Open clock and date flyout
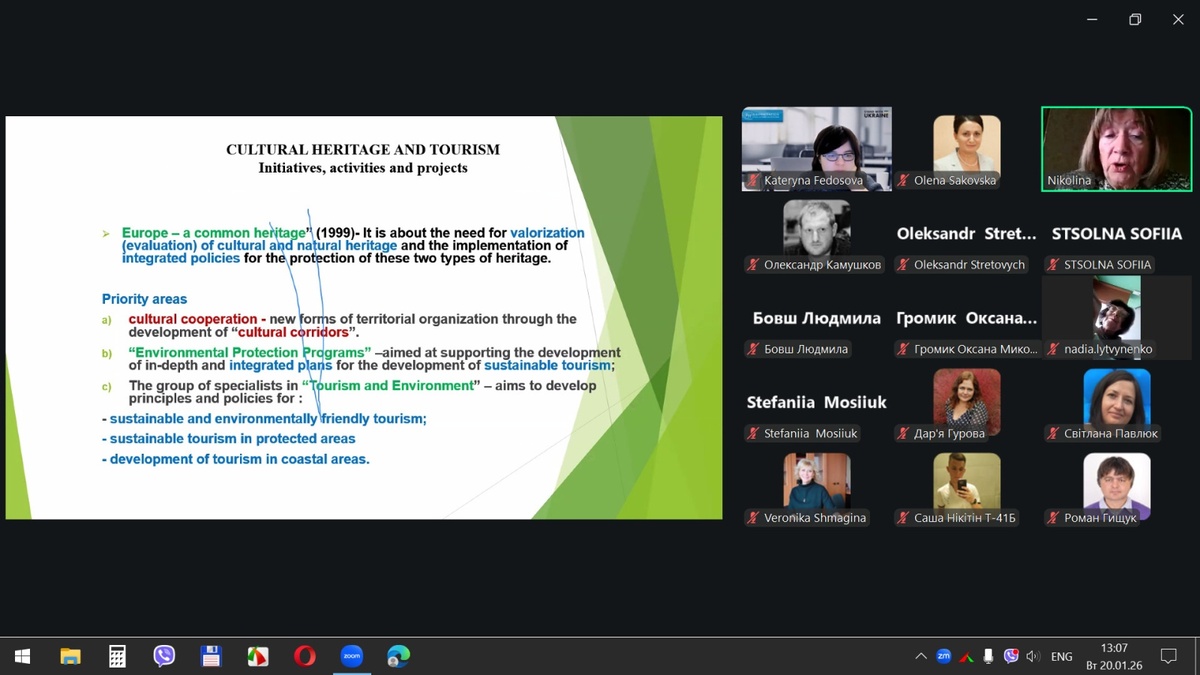The image size is (1200, 675). coord(1113,656)
